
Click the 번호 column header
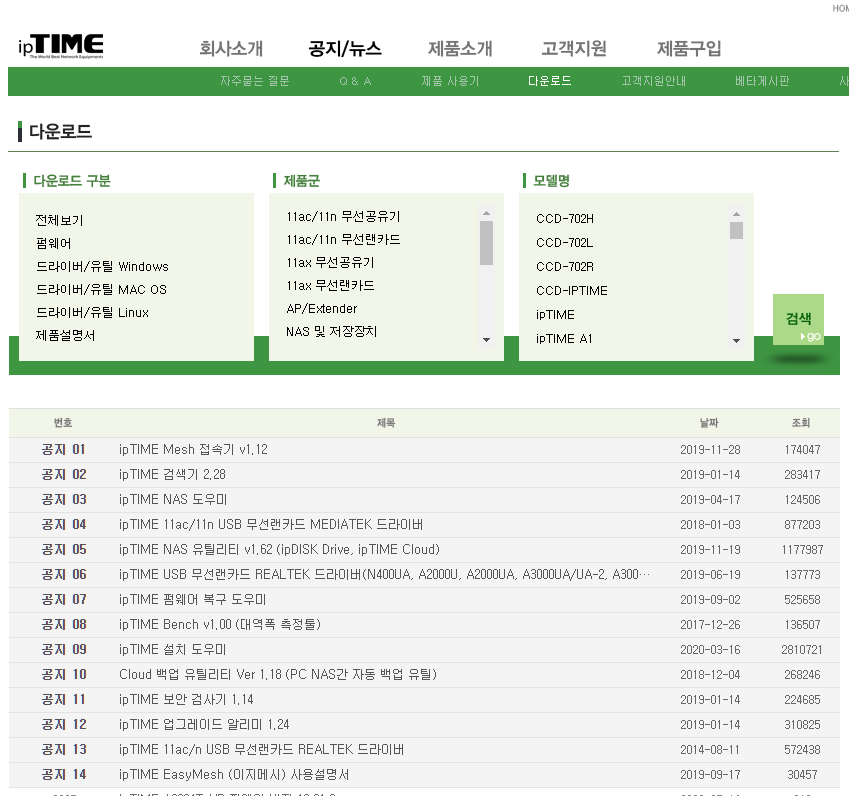[63, 423]
